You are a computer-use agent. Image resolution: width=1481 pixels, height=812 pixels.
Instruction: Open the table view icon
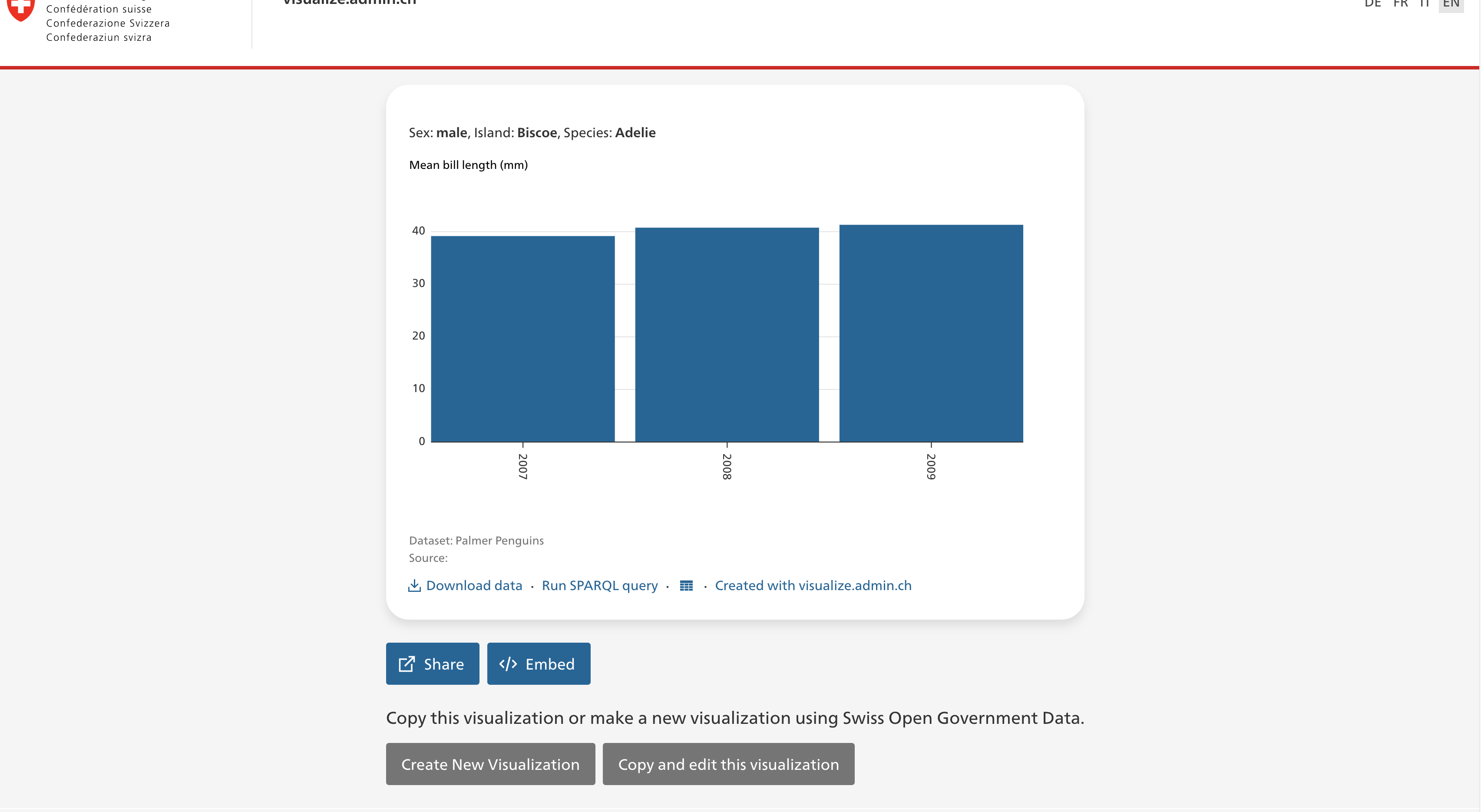coord(686,586)
